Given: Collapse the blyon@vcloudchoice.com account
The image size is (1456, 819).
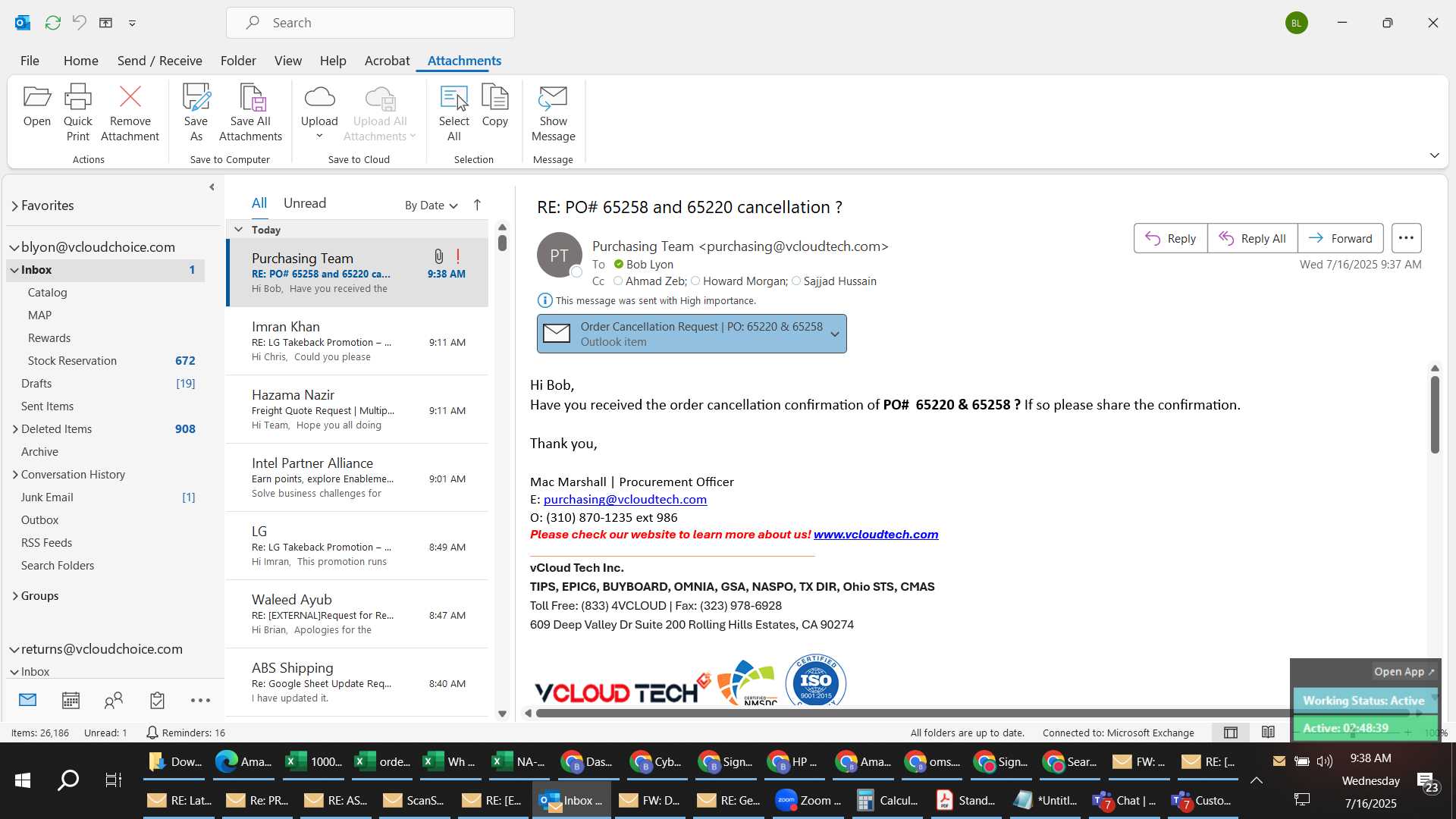Looking at the screenshot, I should click(14, 247).
